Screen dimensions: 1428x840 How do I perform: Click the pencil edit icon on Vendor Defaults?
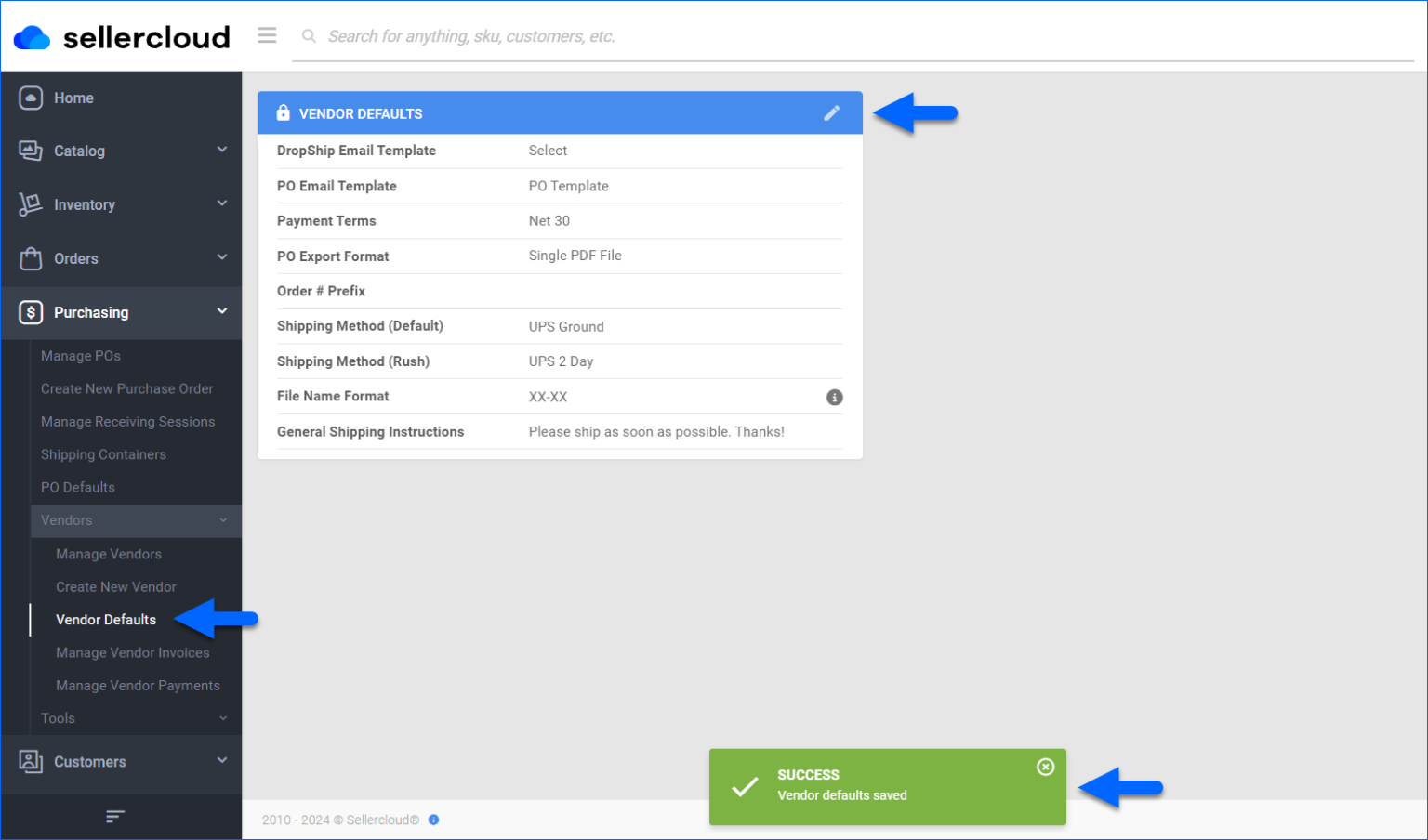click(832, 112)
